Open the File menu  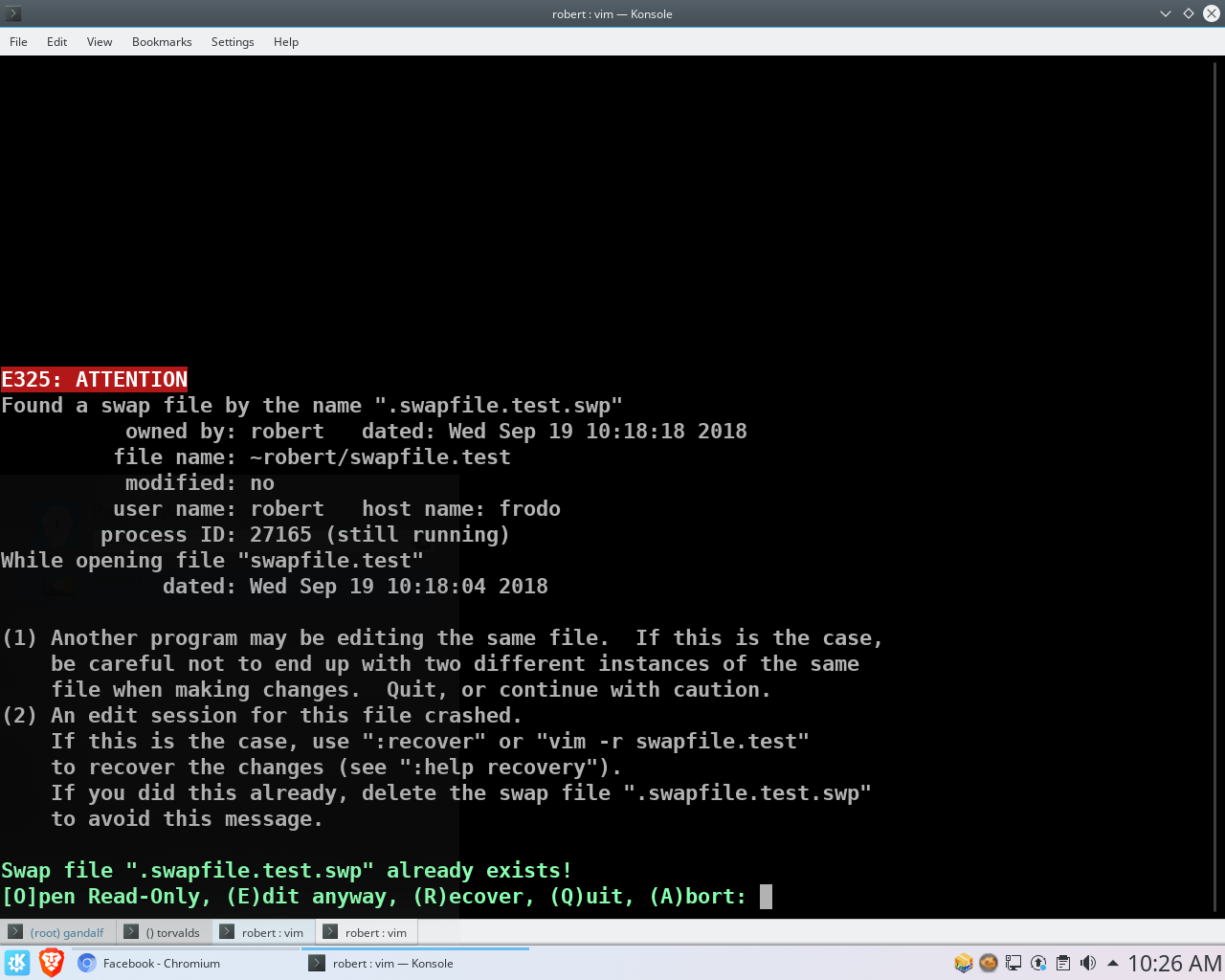(x=17, y=41)
